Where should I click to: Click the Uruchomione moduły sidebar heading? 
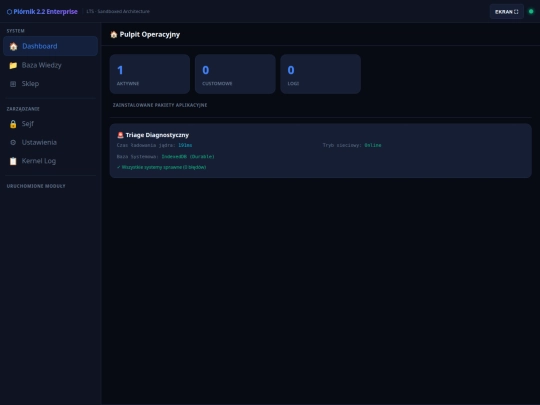(36, 186)
